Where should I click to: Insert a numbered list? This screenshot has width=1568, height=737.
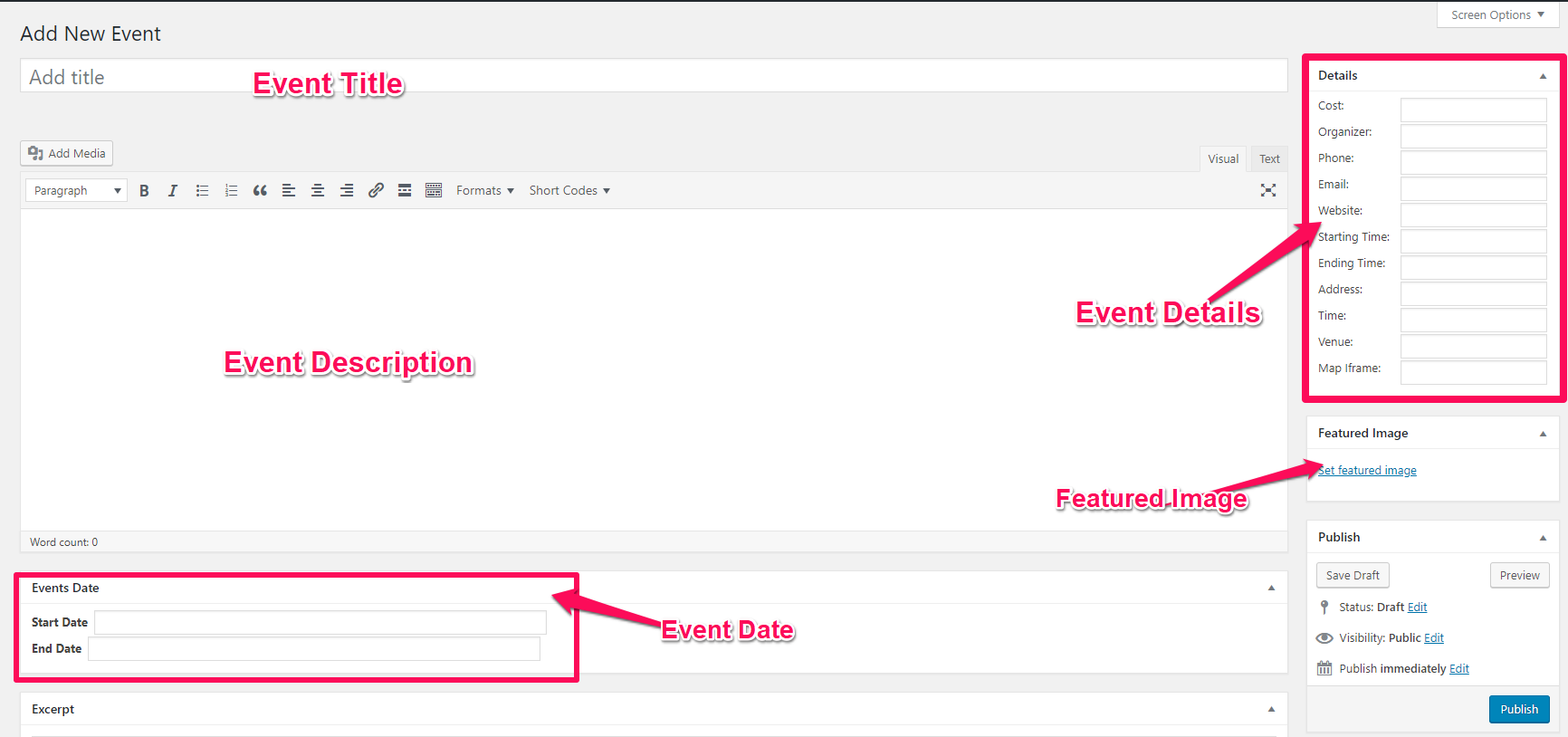pyautogui.click(x=231, y=190)
